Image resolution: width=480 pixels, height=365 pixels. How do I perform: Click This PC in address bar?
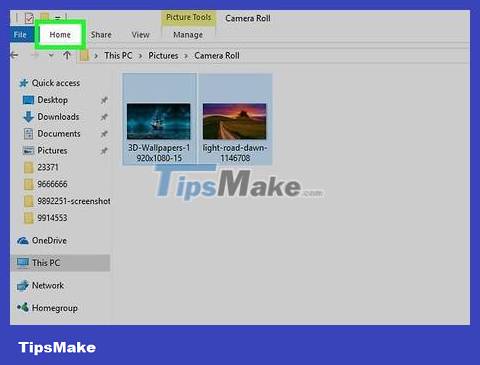(118, 55)
